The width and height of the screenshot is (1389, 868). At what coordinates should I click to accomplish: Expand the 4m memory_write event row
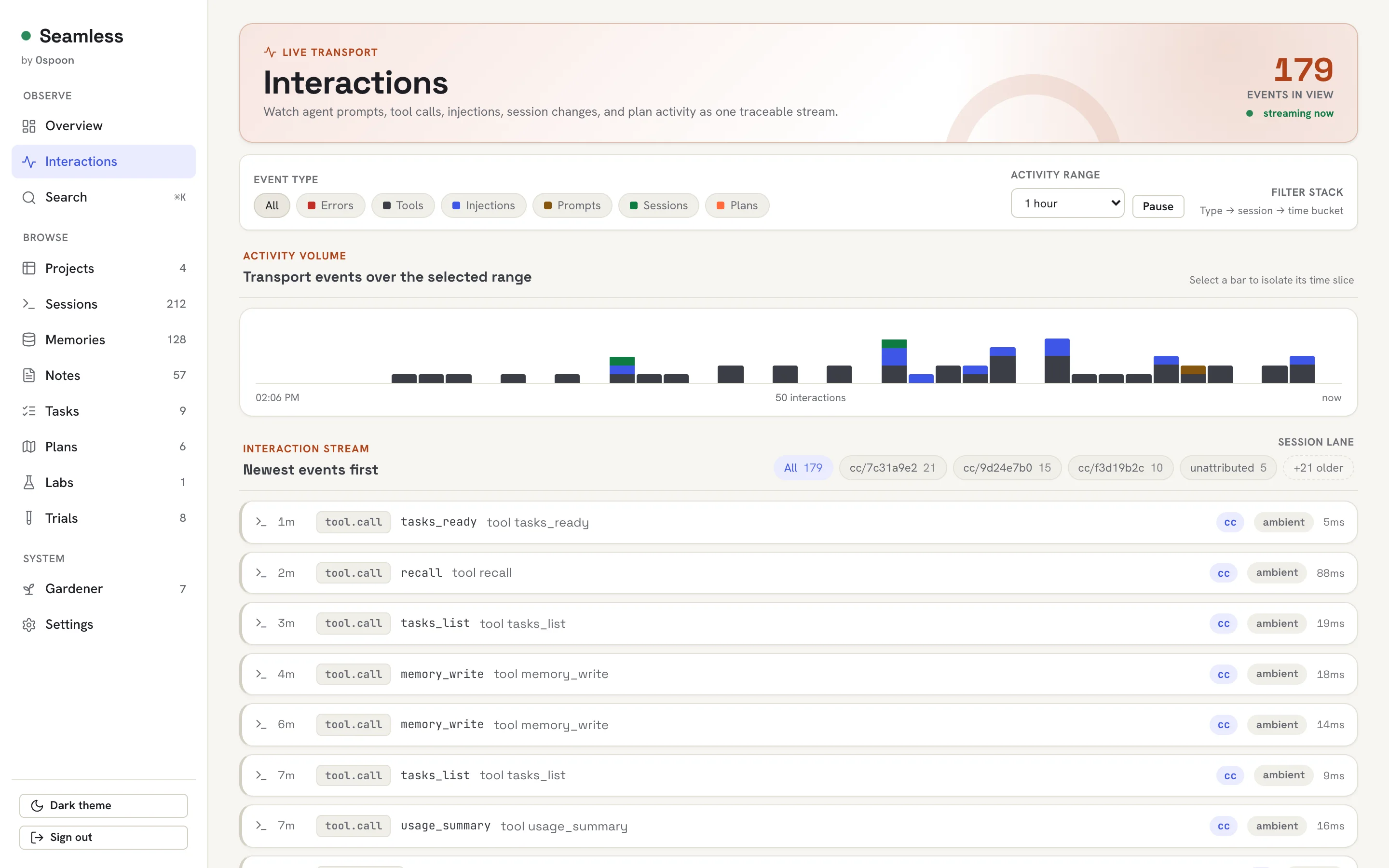pos(798,674)
